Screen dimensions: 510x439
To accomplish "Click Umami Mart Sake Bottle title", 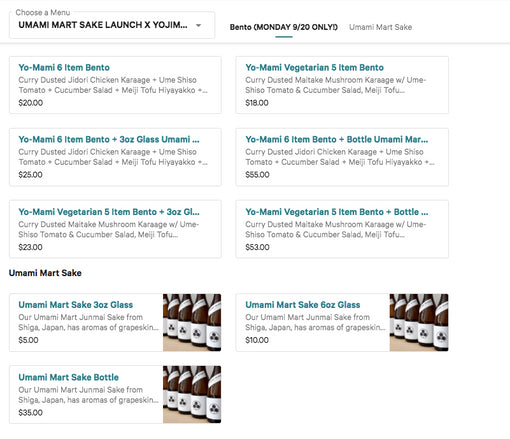I will click(x=68, y=377).
